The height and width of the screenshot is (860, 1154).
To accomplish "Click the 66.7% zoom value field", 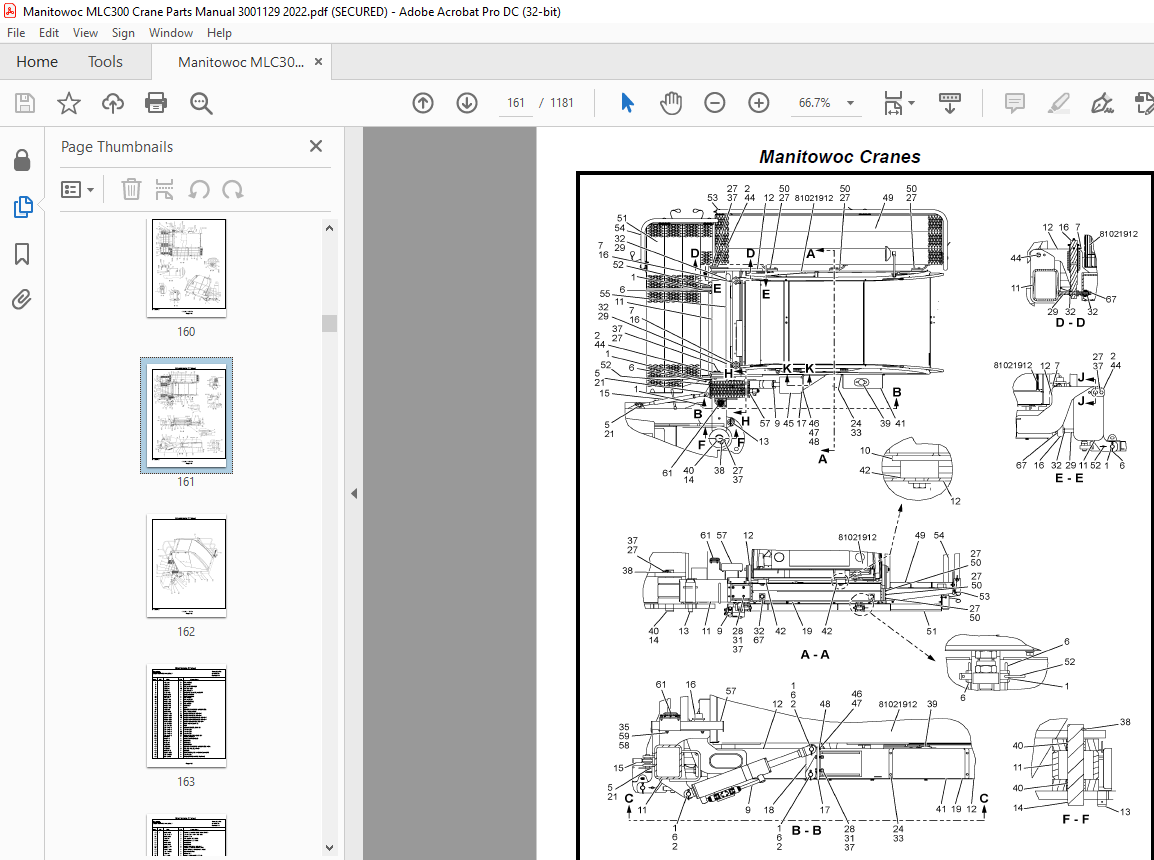I will [x=814, y=103].
